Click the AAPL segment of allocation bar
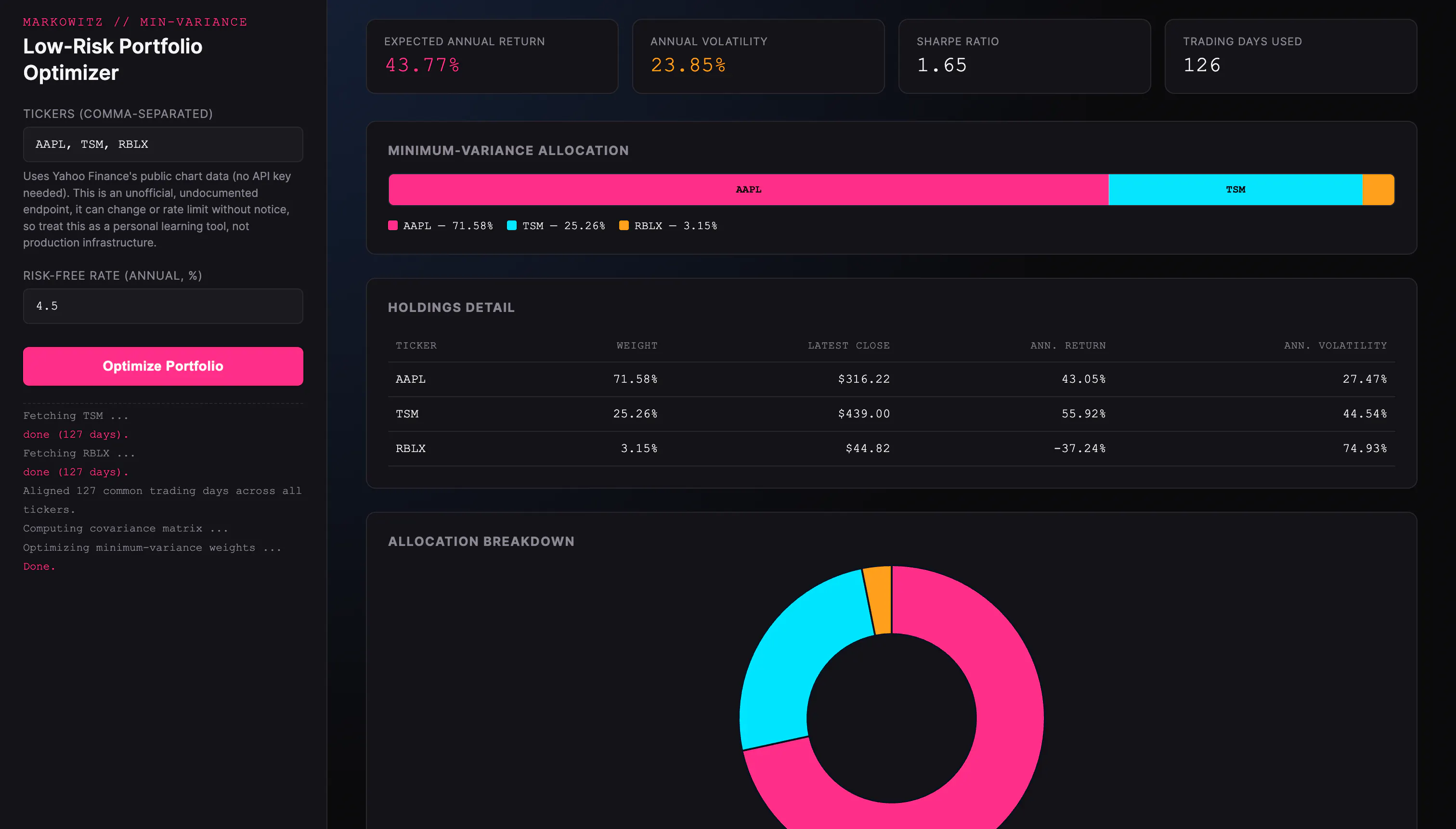 pyautogui.click(x=748, y=190)
